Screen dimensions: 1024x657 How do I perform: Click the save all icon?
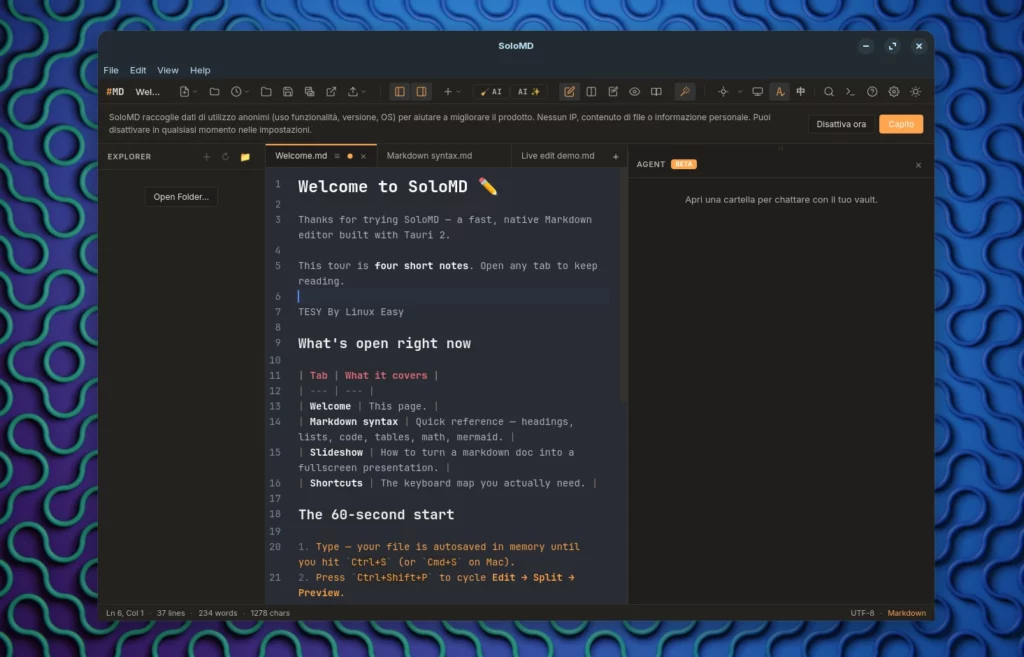310,92
